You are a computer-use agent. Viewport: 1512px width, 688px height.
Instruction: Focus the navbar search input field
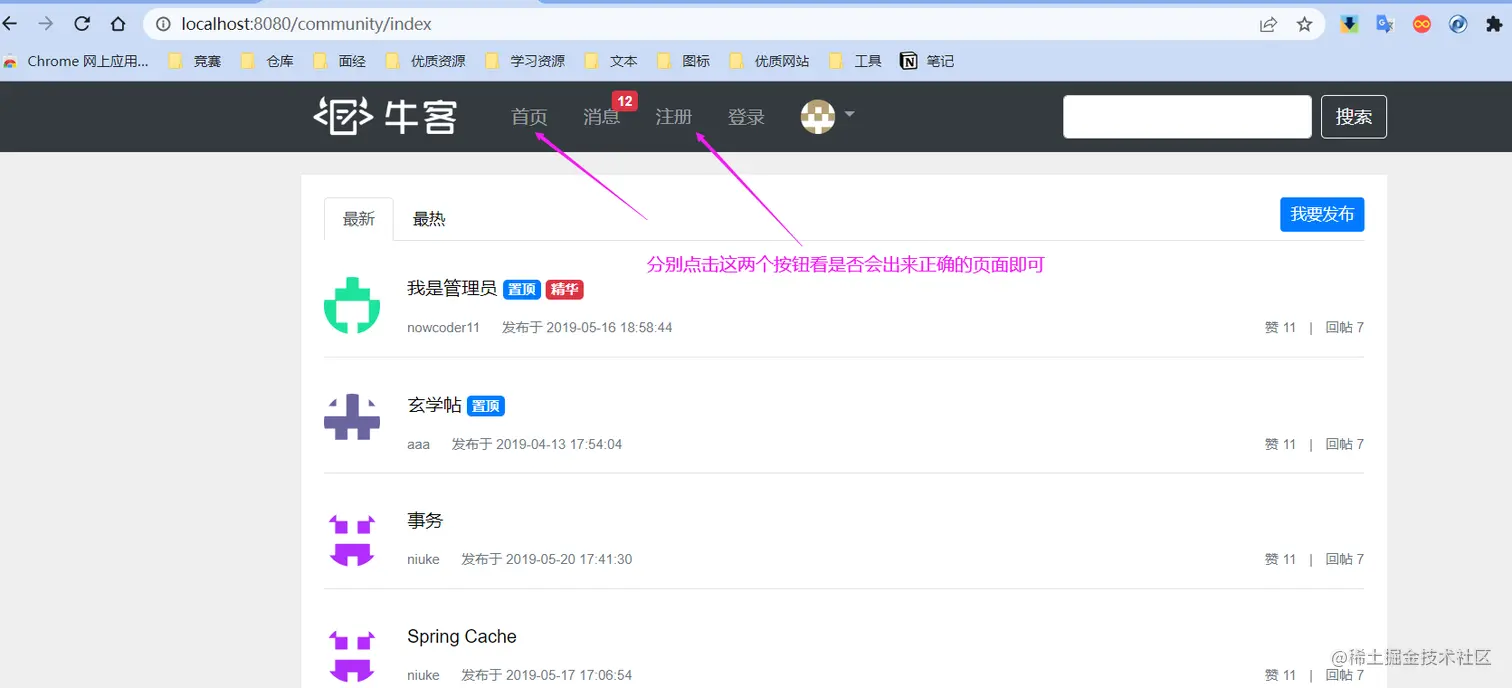point(1187,117)
